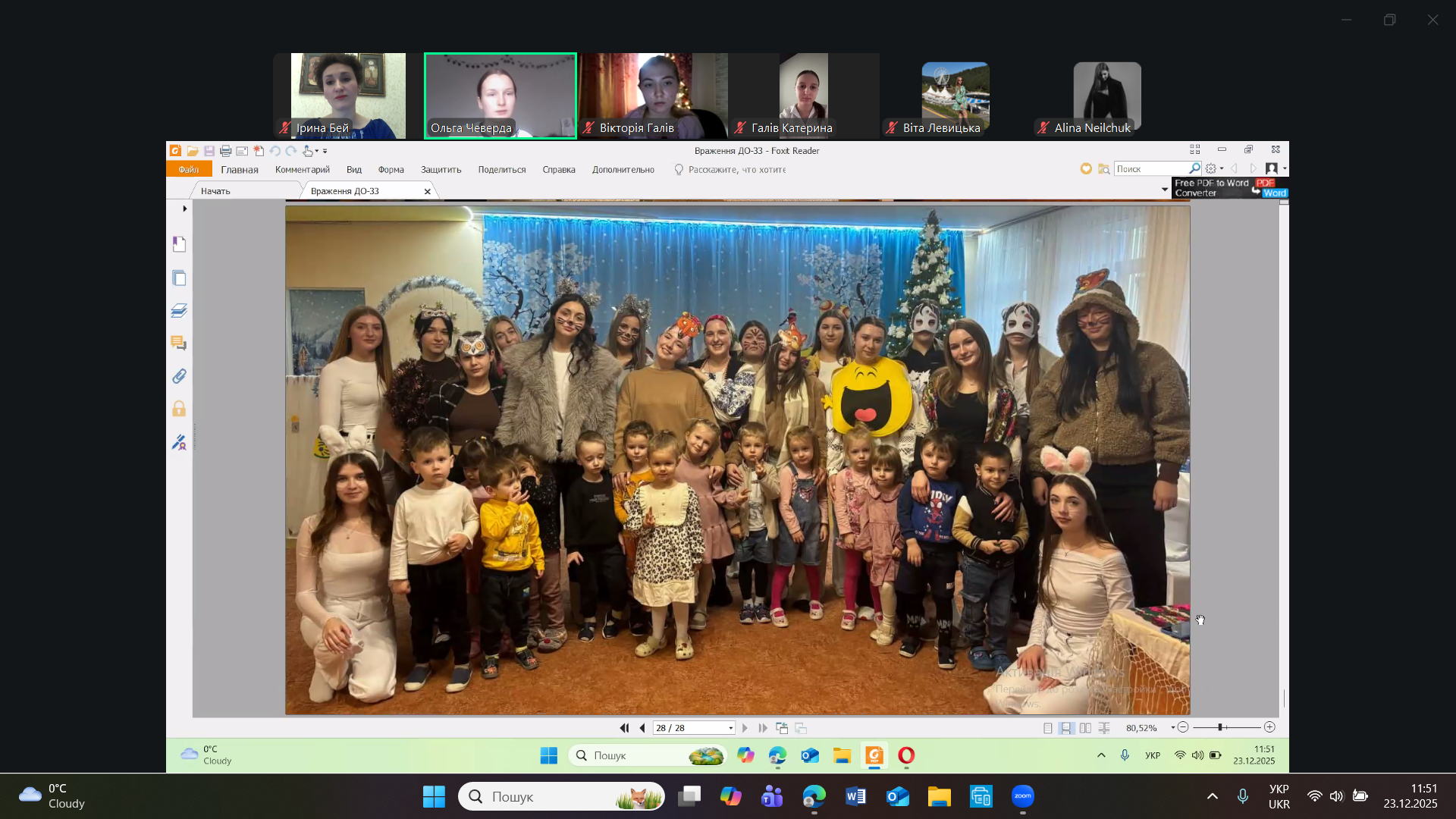Open the zoom percentage dropdown
Image resolution: width=1456 pixels, height=819 pixels.
point(1172,728)
